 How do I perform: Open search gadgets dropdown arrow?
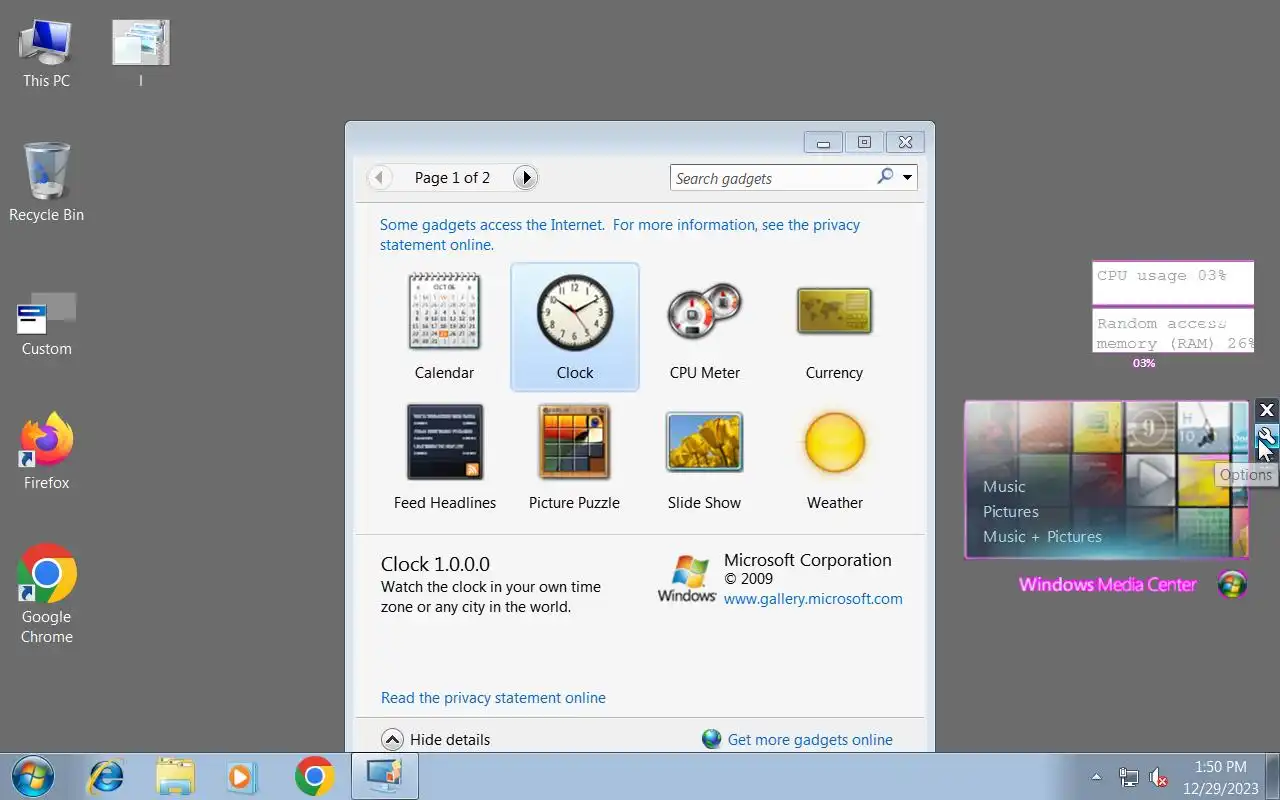[x=907, y=178]
